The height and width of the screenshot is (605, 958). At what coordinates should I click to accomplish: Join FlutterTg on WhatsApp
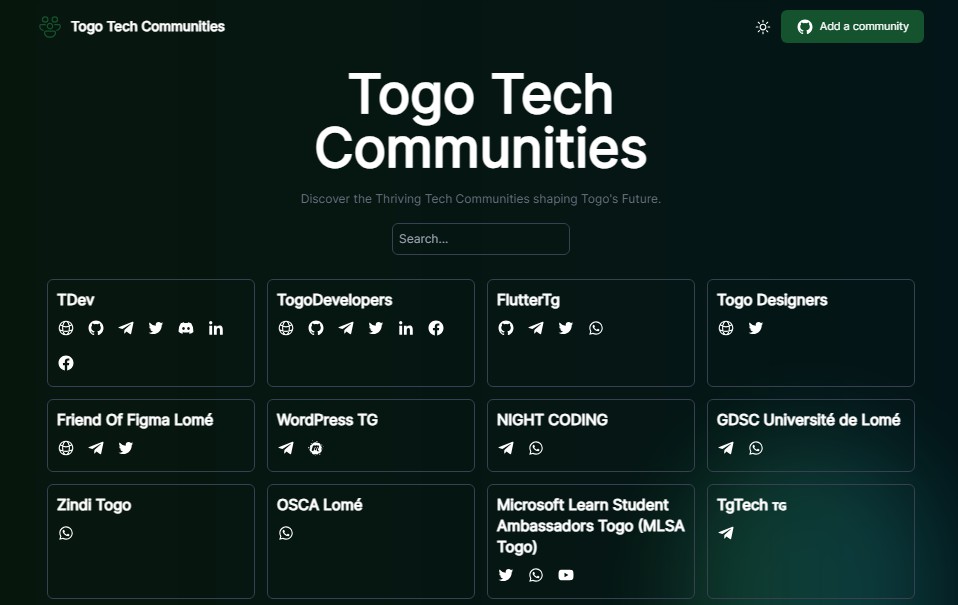596,328
